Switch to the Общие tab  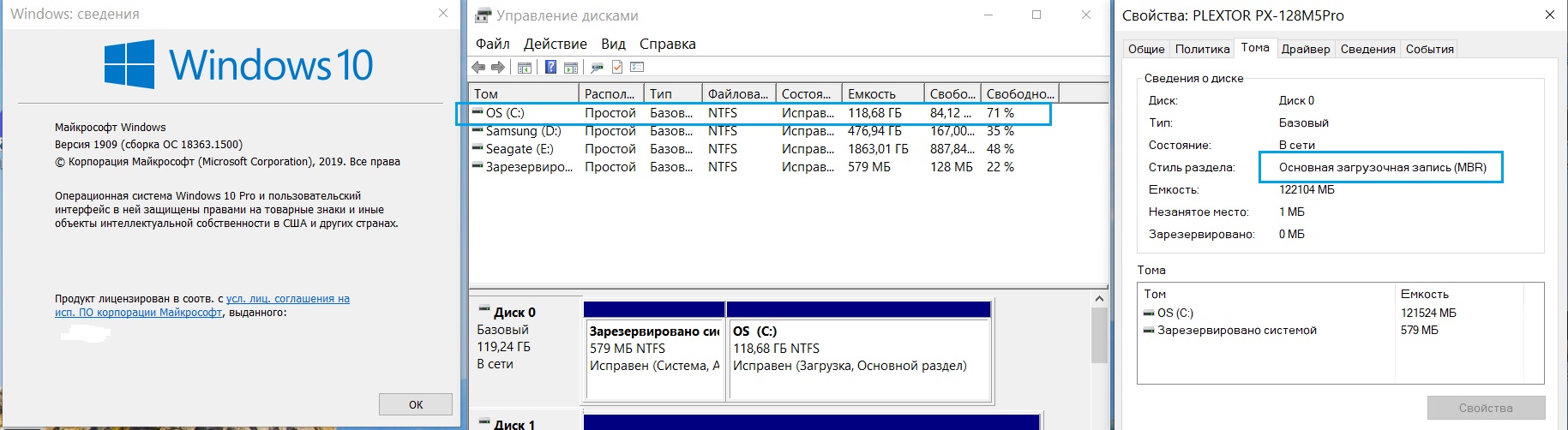pos(1146,49)
